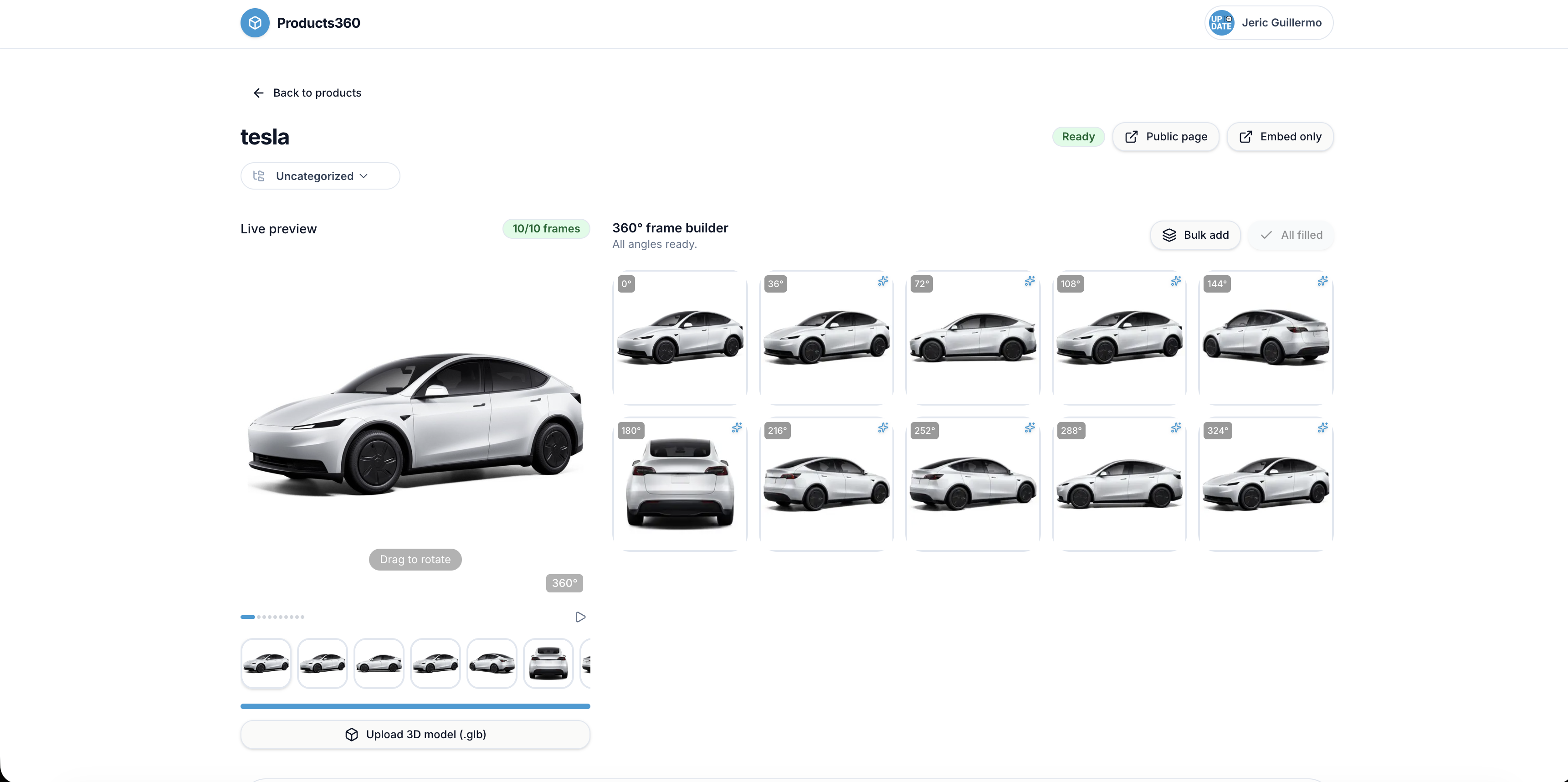The image size is (1568, 782).
Task: Click the All filled button
Action: 1291,235
